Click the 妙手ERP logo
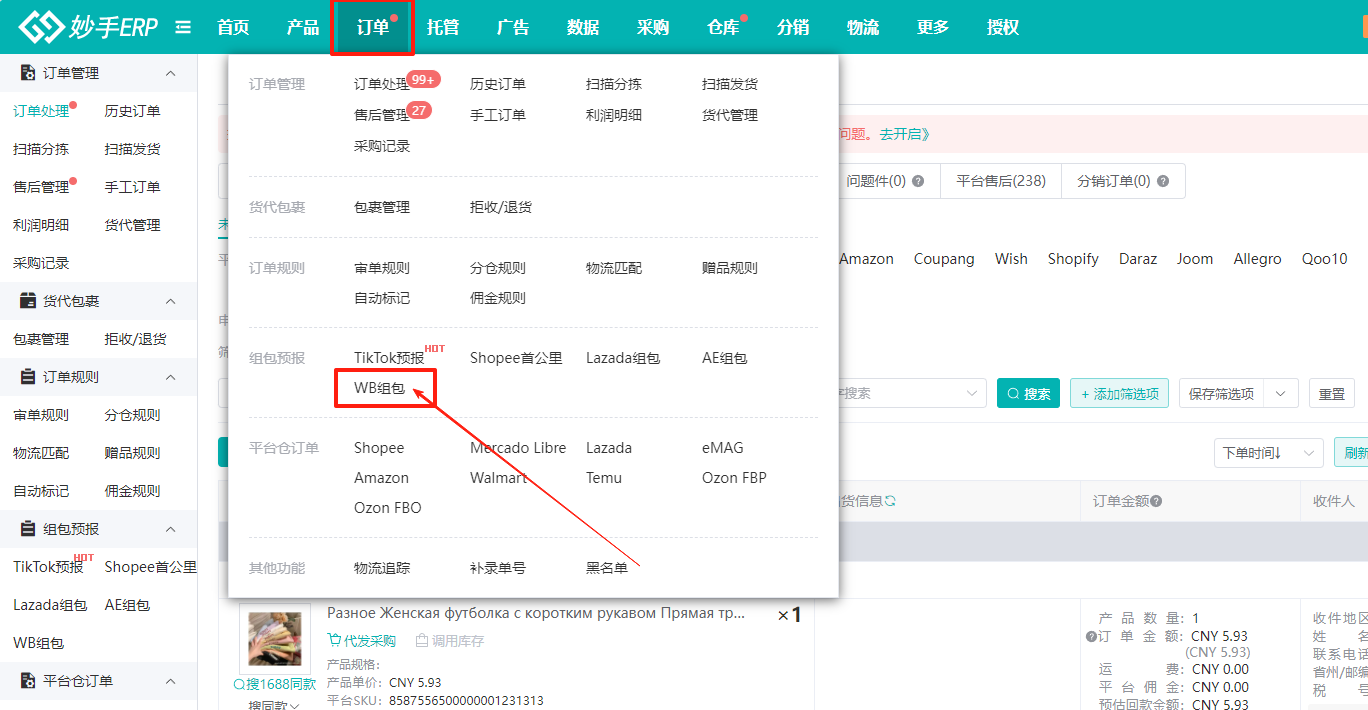1368x710 pixels. coord(88,27)
